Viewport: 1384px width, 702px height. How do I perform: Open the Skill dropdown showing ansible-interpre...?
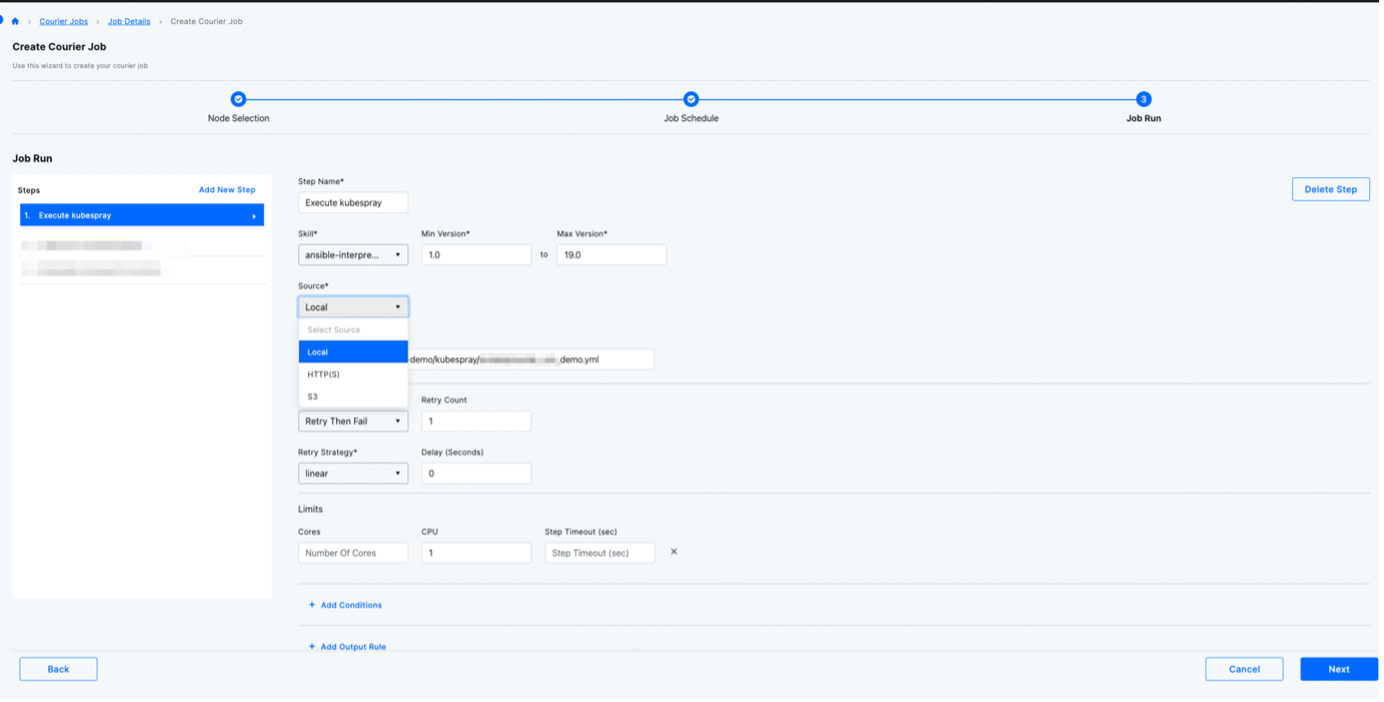pos(353,254)
